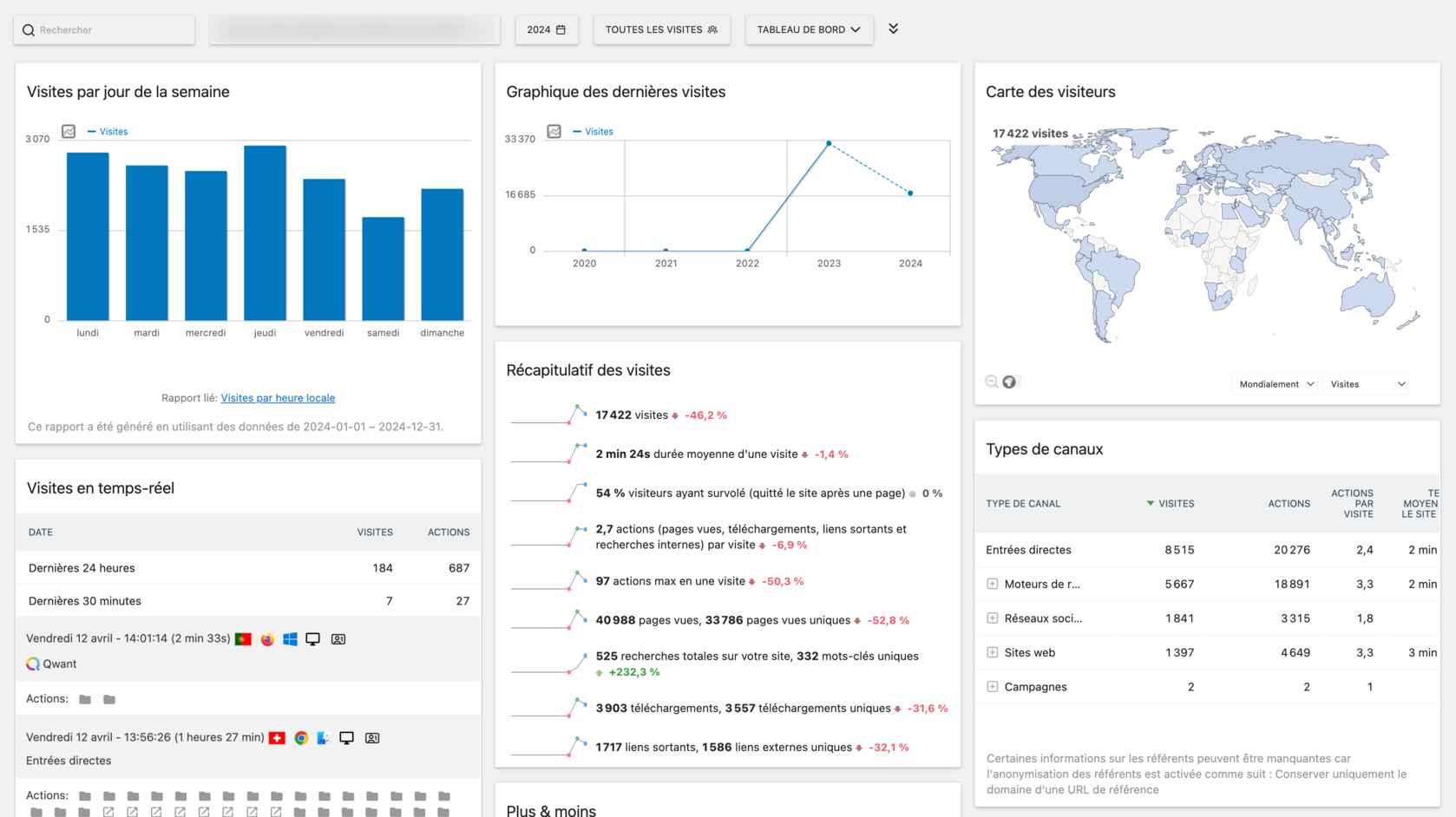This screenshot has height=817, width=1456.
Task: Expand the Réseaux soci... channel row
Action: pos(992,618)
